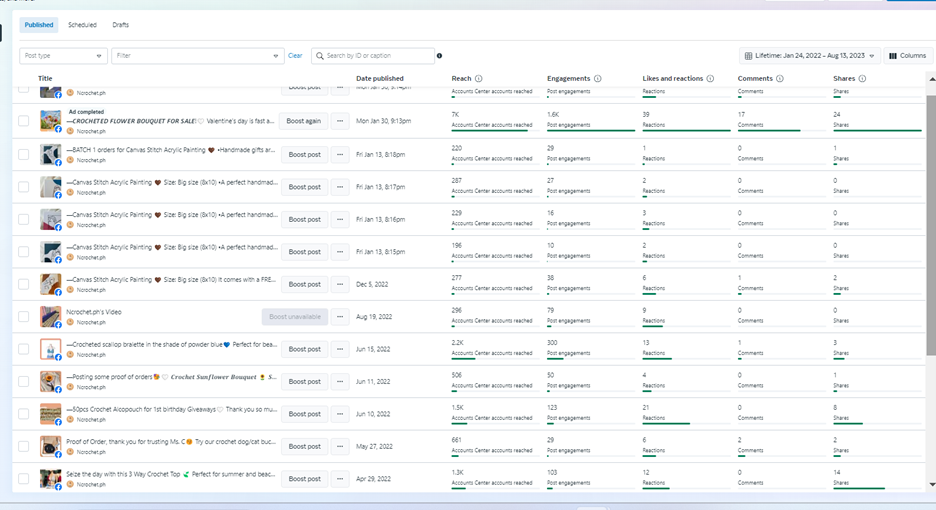
Task: Select checkbox for BATCH 1 orders Canvas Stitch post
Action: 23,154
